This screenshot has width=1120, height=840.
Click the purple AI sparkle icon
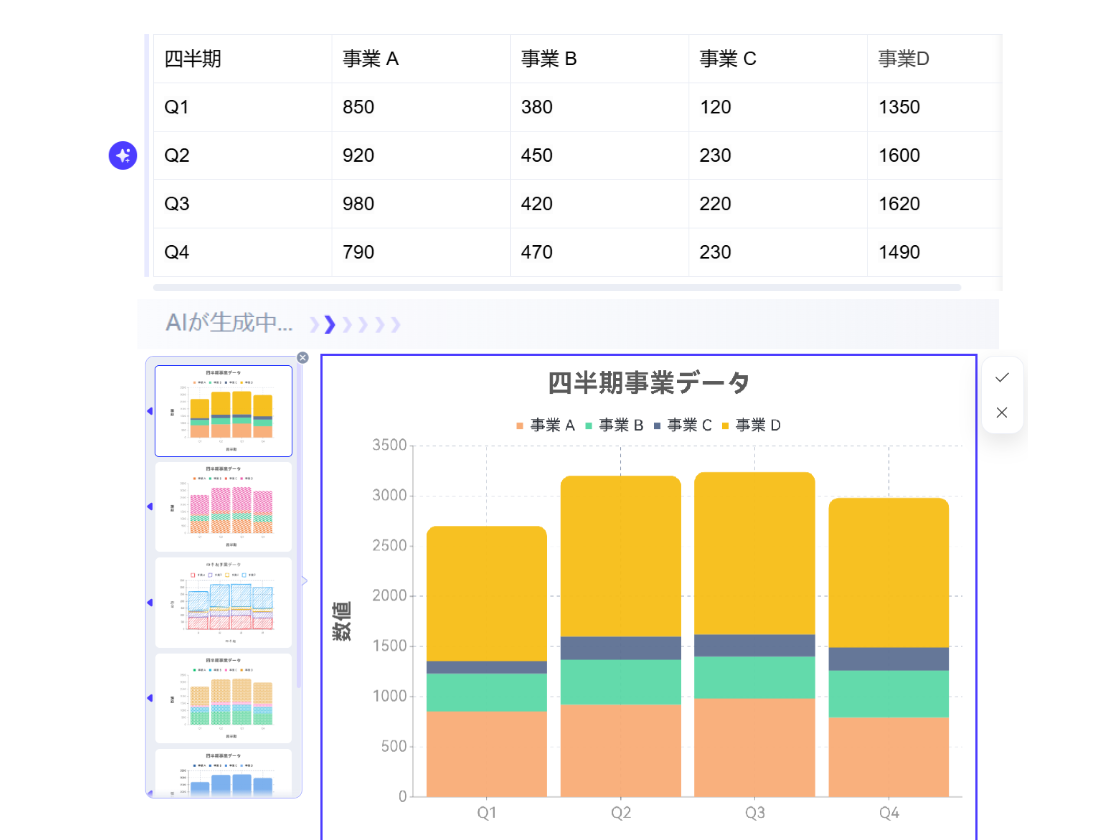(x=123, y=155)
